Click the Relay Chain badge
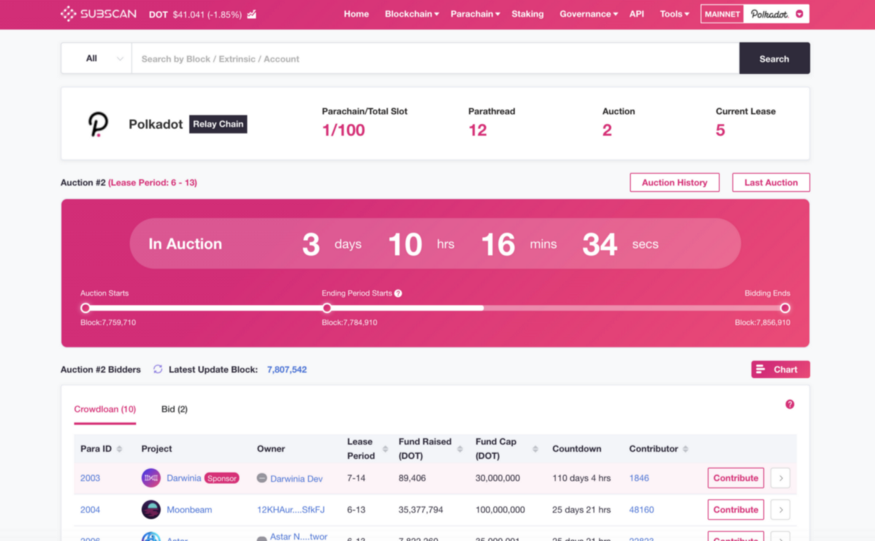Viewport: 875px width, 541px height. tap(218, 124)
